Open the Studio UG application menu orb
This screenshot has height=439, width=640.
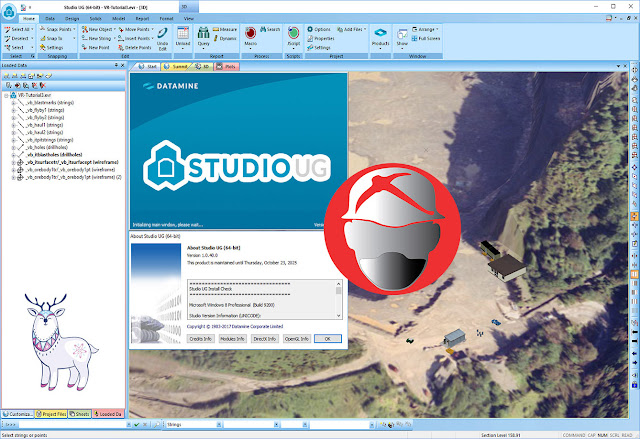click(x=9, y=12)
